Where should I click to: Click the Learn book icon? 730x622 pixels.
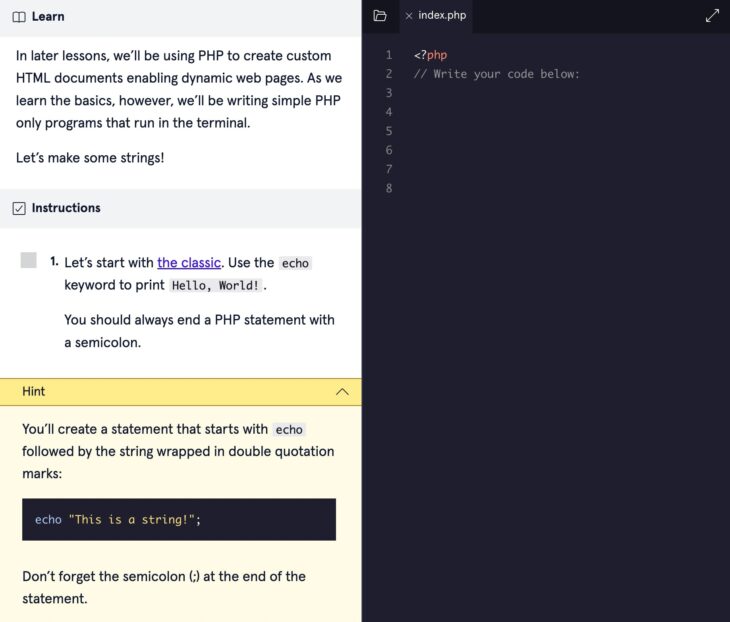19,17
